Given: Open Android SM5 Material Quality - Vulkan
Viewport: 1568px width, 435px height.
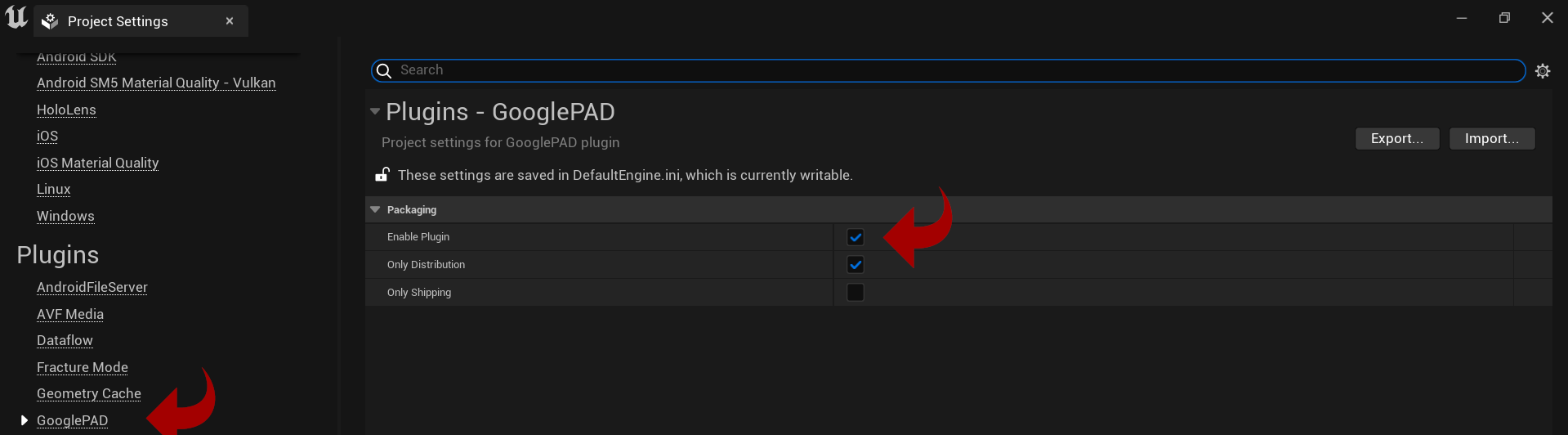Looking at the screenshot, I should click(156, 83).
